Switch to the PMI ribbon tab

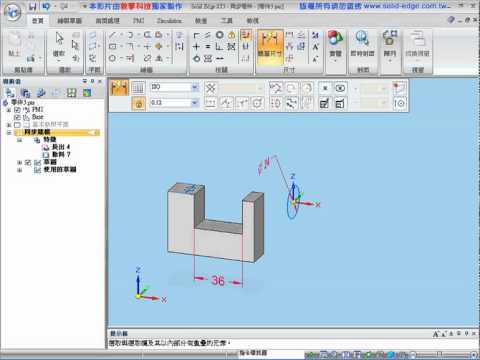[x=139, y=20]
